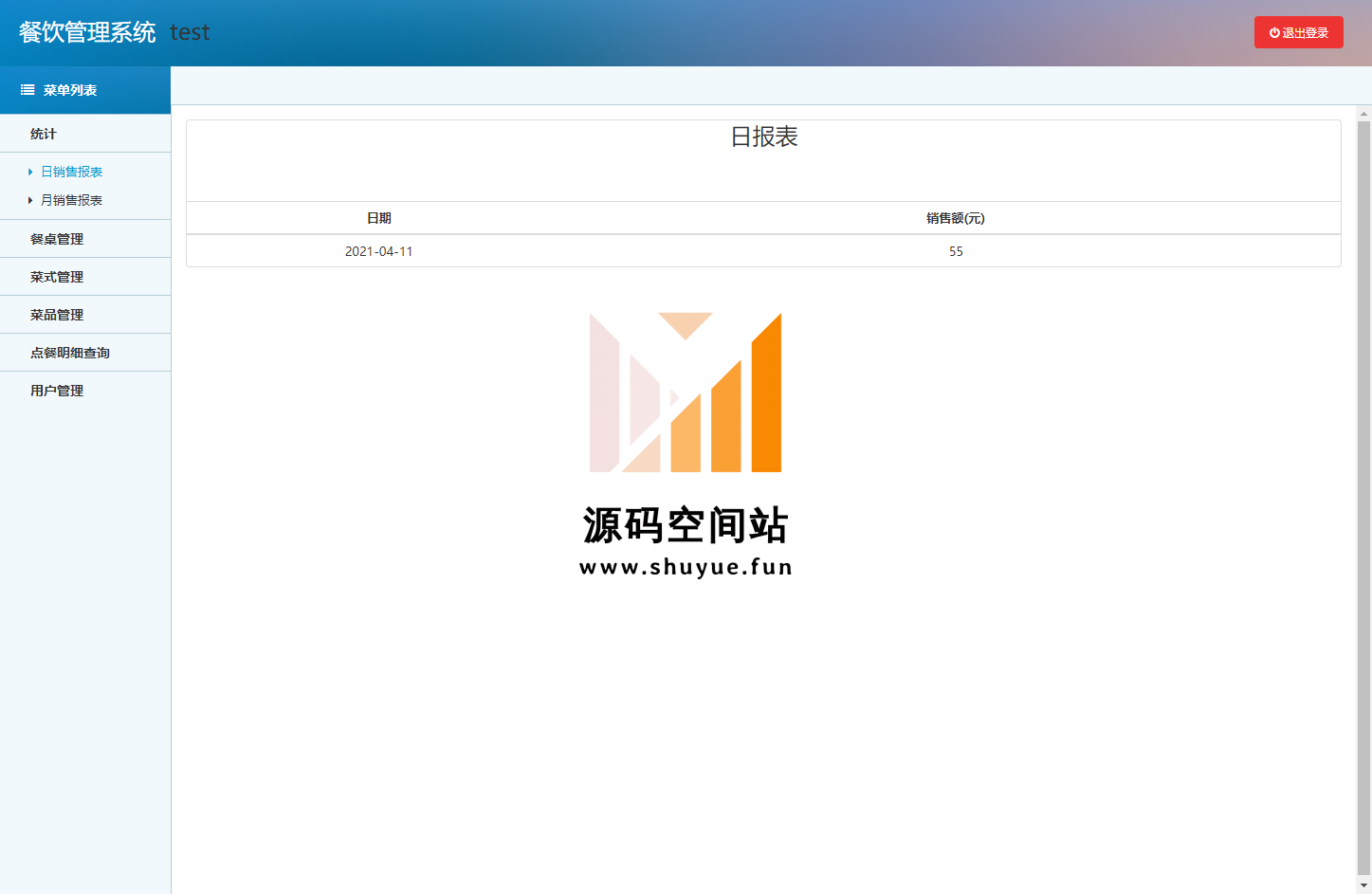This screenshot has width=1372, height=894.
Task: Click the arrow icon before 月销售报表
Action: (x=30, y=200)
